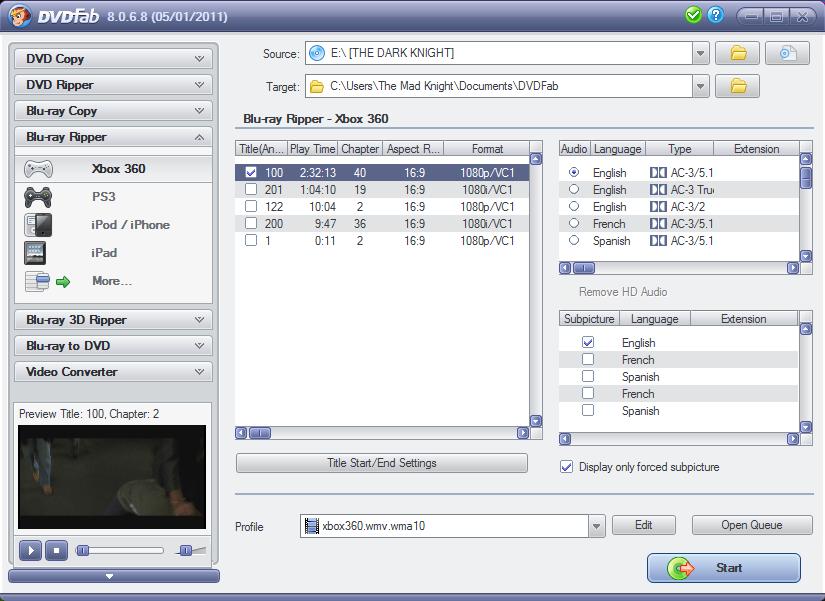The width and height of the screenshot is (825, 601).
Task: Choose the iPod / iPhone device icon
Action: [37, 225]
